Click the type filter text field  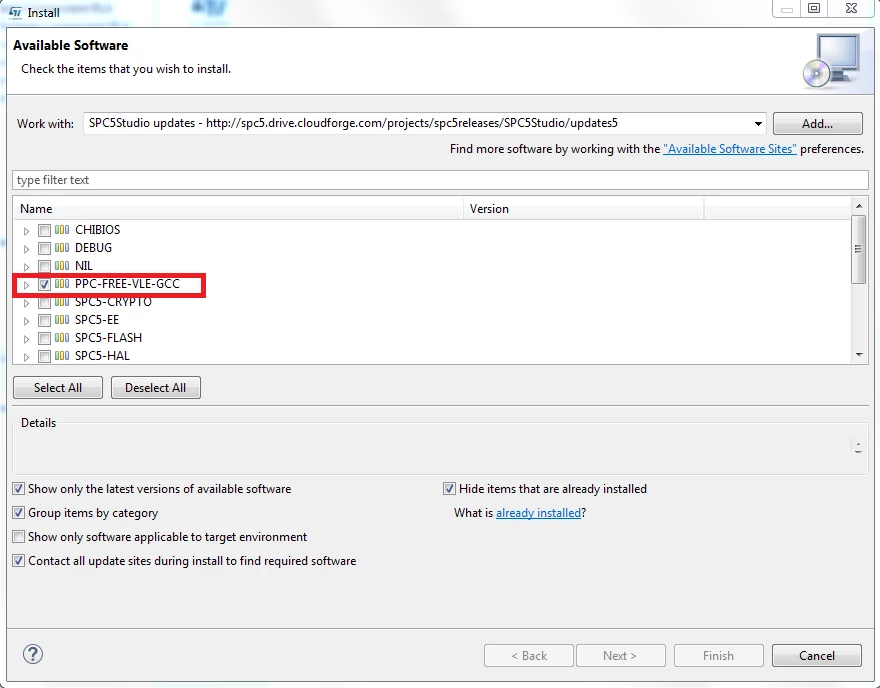pyautogui.click(x=441, y=180)
